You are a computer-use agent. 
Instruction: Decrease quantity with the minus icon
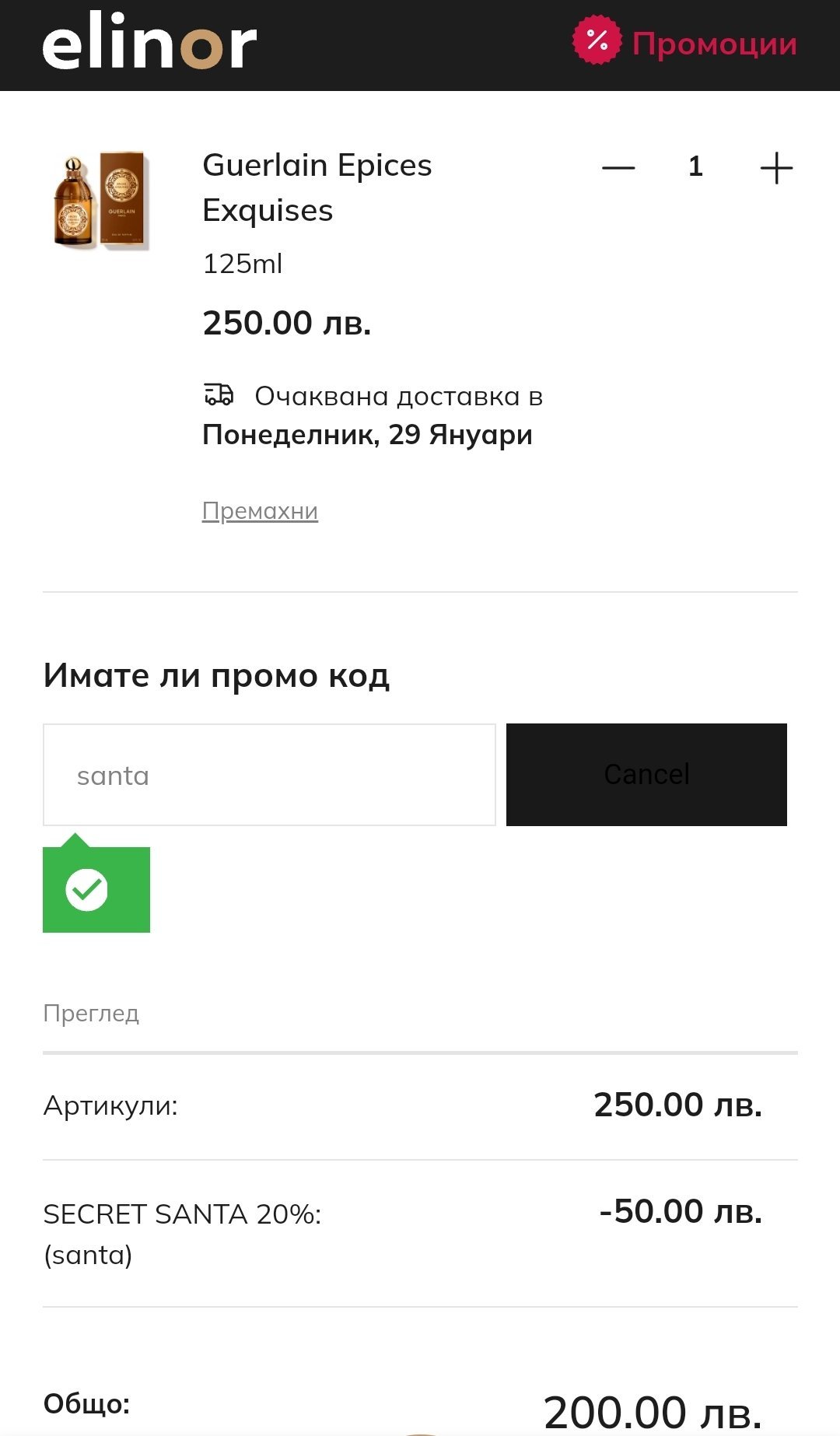coord(618,167)
